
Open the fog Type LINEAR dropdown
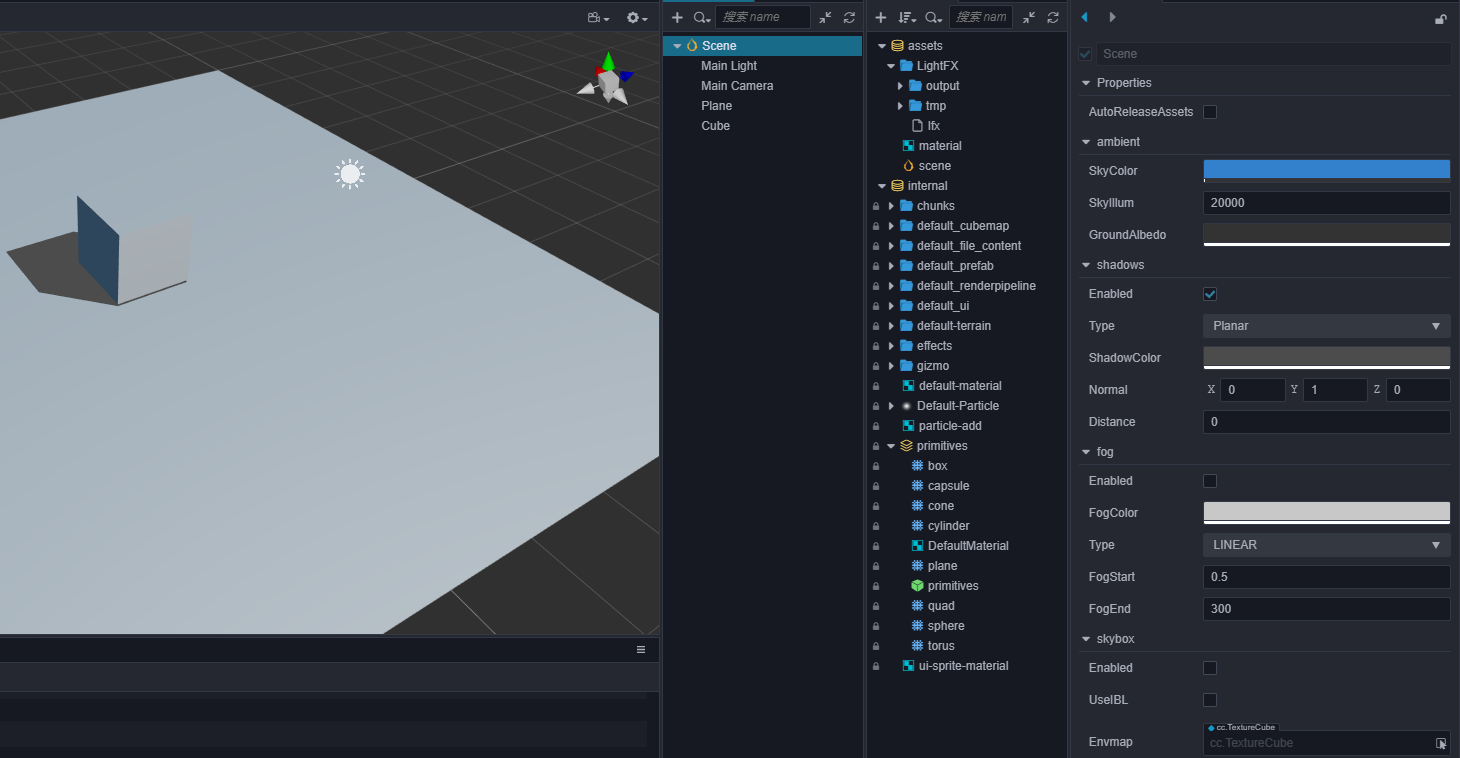[x=1326, y=545]
